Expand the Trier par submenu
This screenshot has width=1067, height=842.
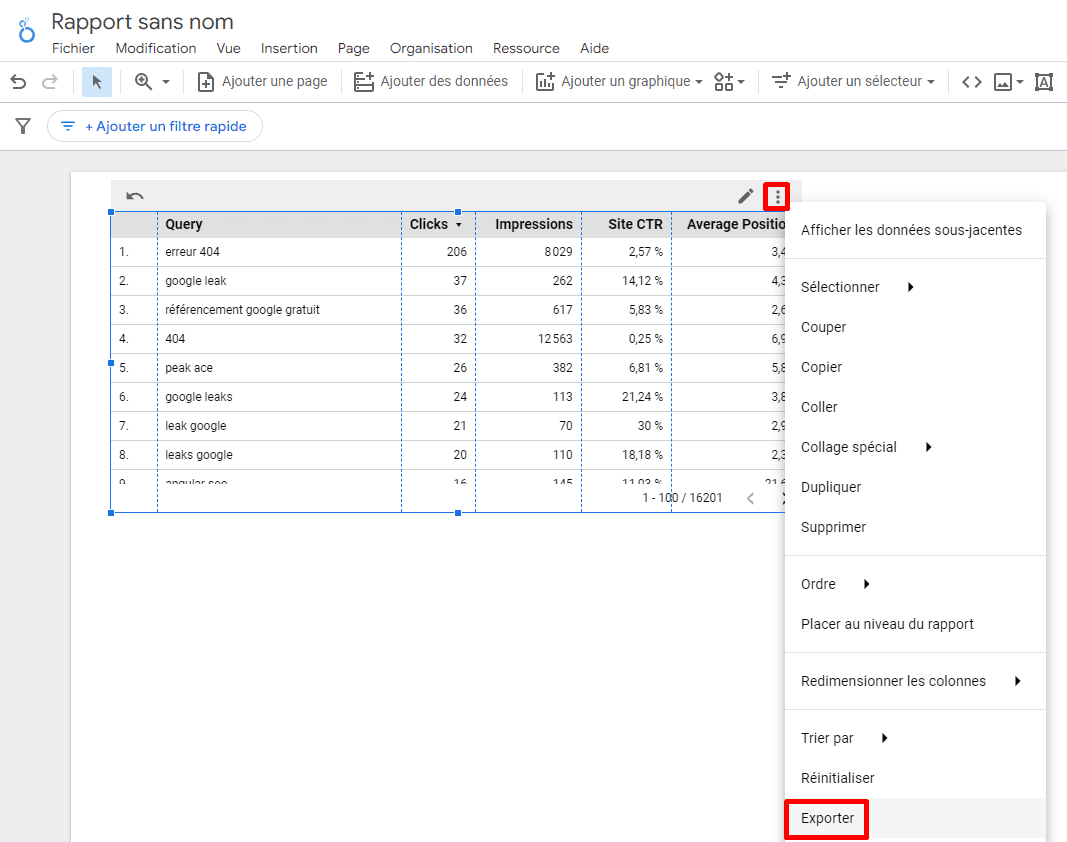(915, 739)
